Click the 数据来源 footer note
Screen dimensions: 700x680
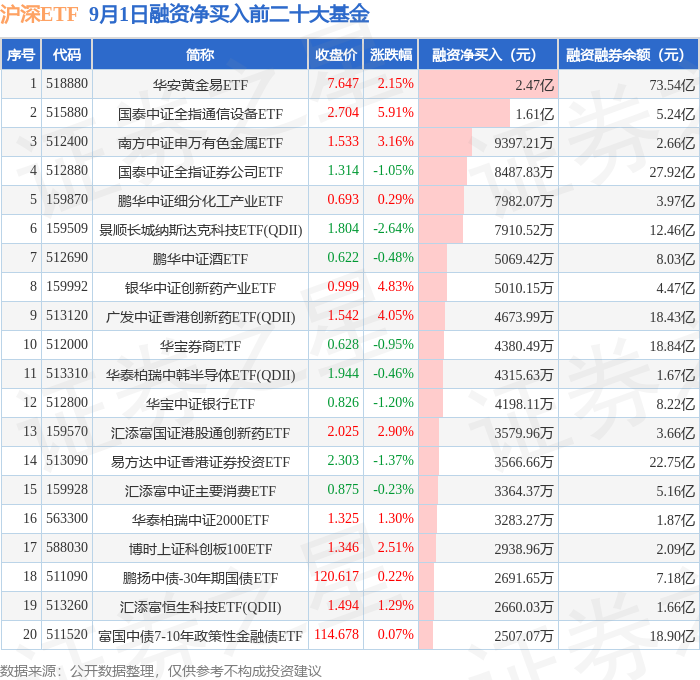(161, 671)
